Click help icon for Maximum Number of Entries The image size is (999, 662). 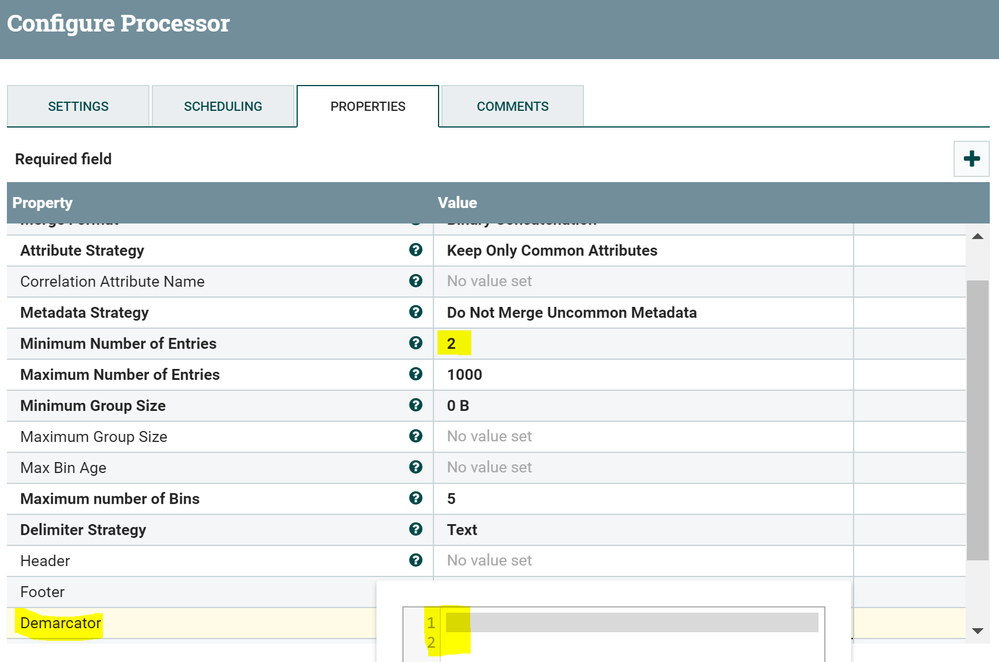(x=416, y=374)
